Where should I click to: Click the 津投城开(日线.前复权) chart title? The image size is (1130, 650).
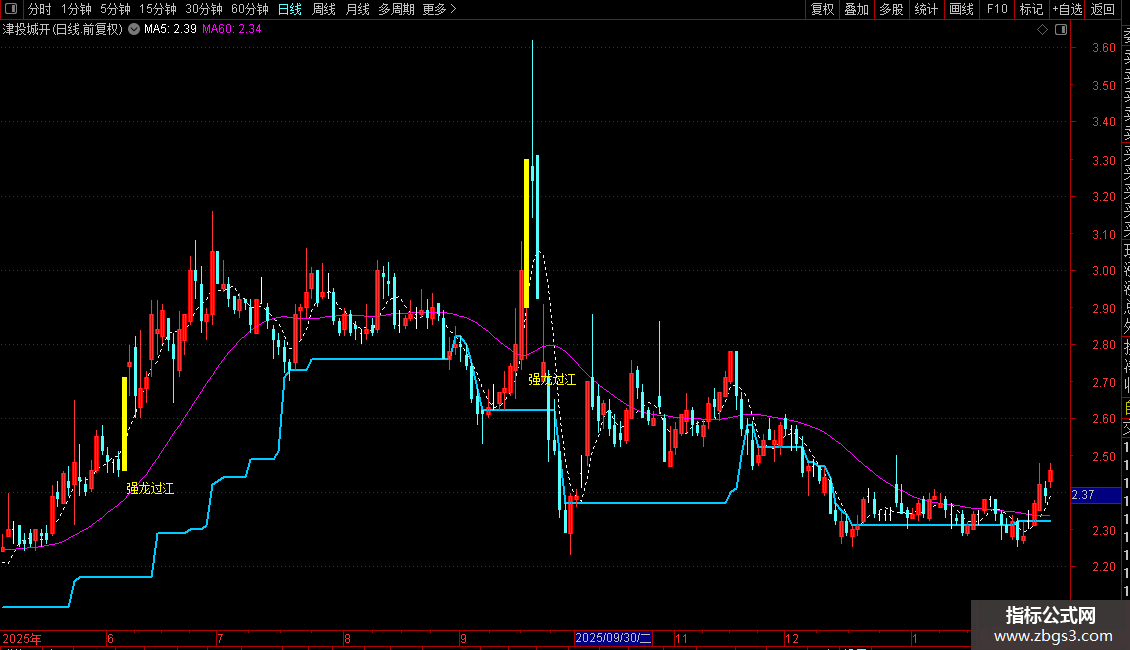(63, 30)
